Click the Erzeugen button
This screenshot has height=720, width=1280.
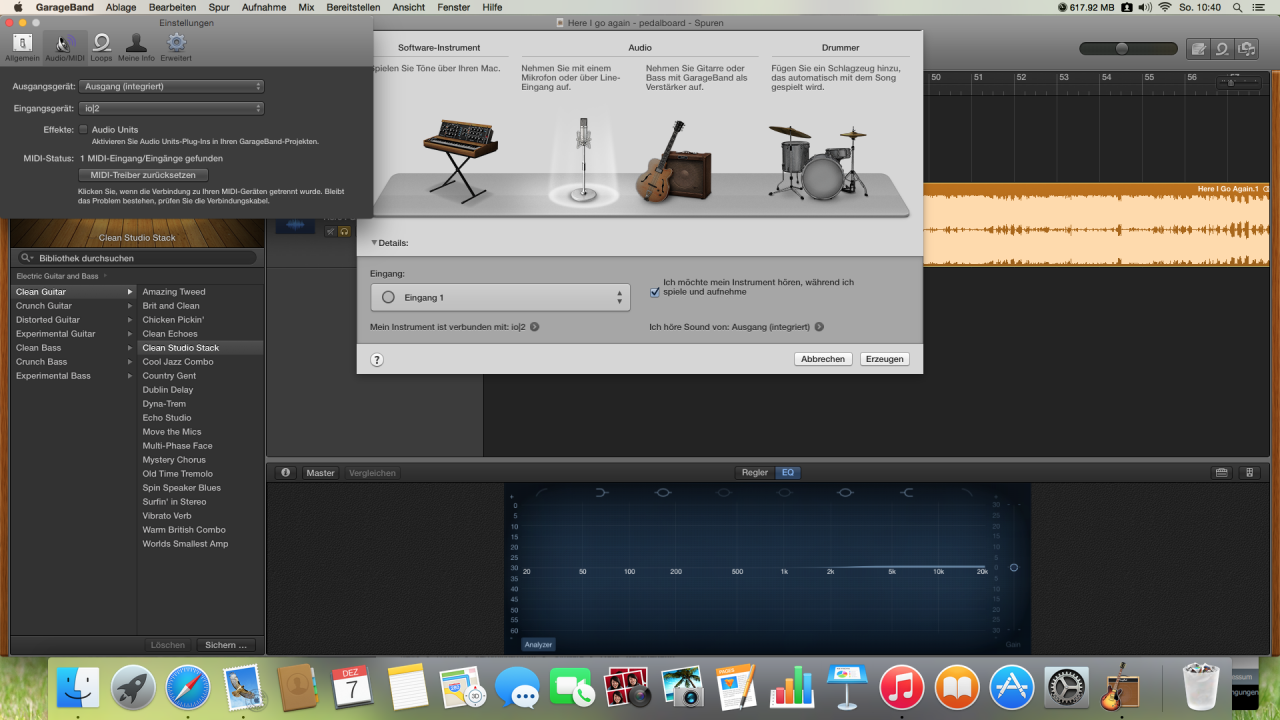(x=885, y=359)
